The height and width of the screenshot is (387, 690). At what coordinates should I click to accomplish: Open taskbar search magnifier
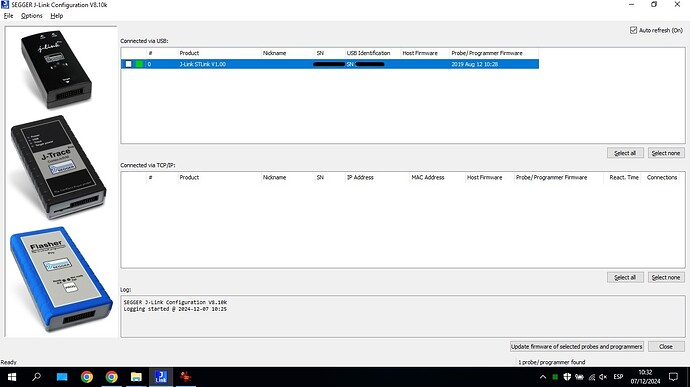point(37,377)
